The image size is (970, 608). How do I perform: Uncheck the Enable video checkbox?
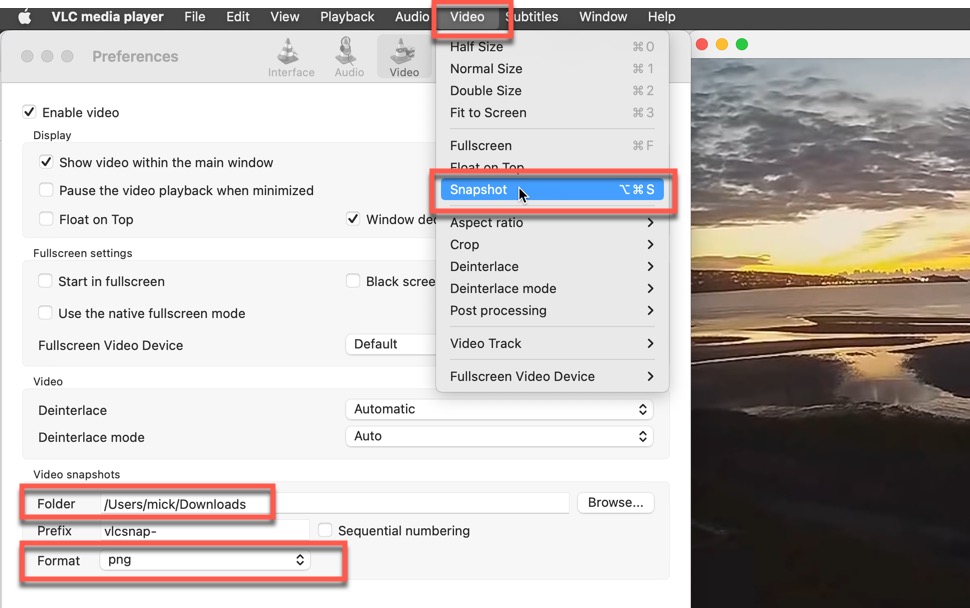tap(29, 113)
